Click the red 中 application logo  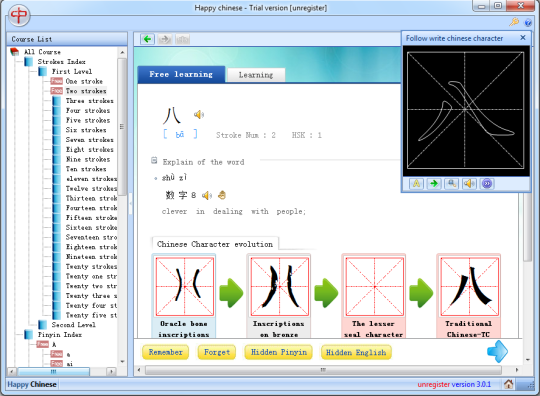point(19,15)
